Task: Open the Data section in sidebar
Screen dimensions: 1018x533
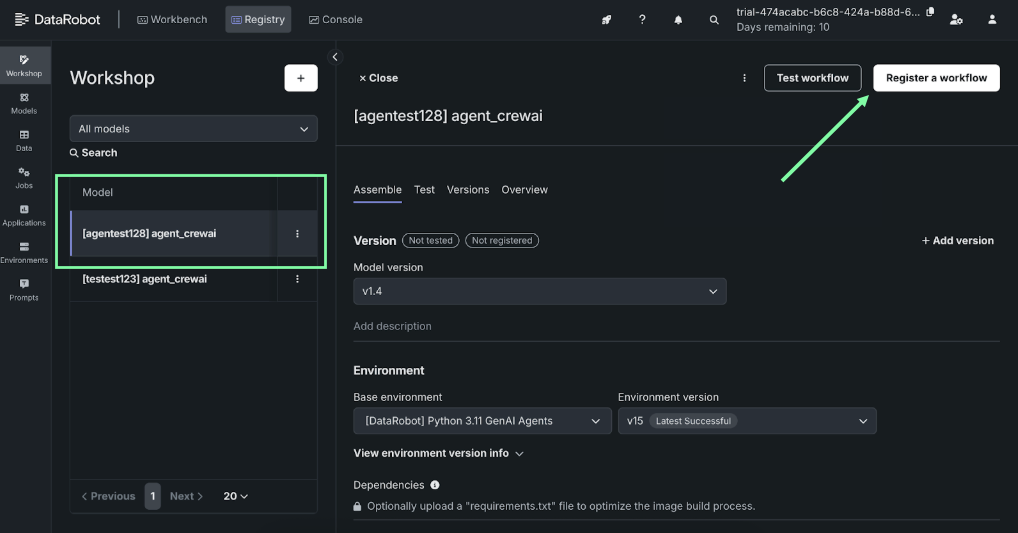Action: (24, 140)
